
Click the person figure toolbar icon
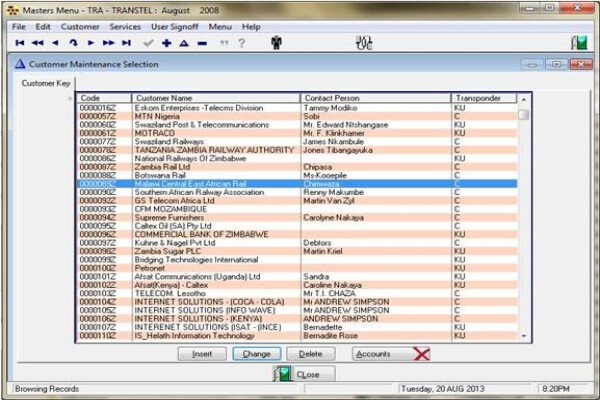click(276, 42)
